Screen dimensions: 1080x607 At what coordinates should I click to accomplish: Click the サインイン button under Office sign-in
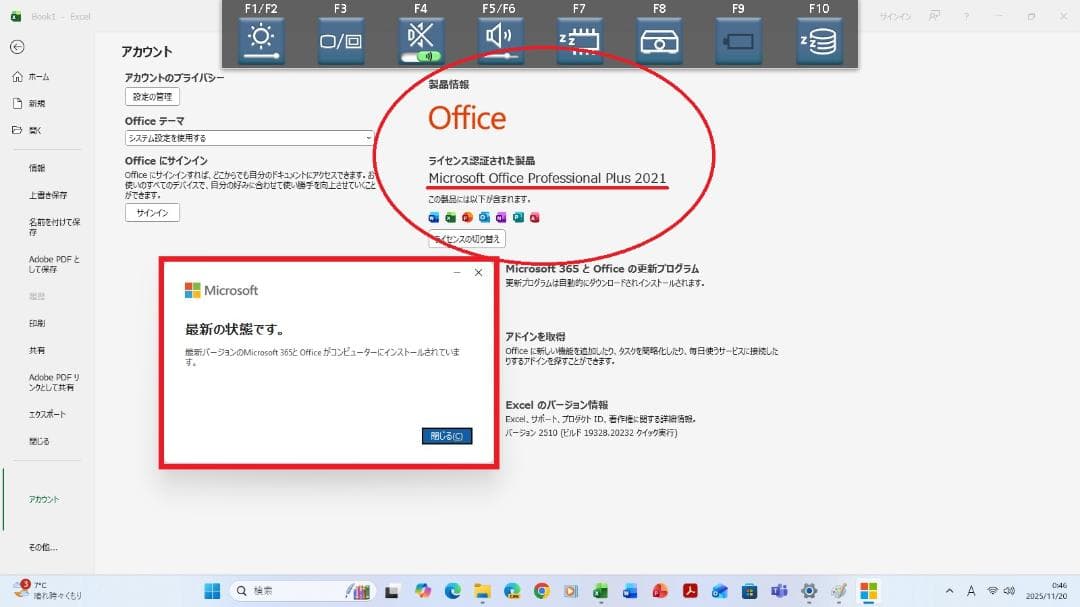click(152, 213)
